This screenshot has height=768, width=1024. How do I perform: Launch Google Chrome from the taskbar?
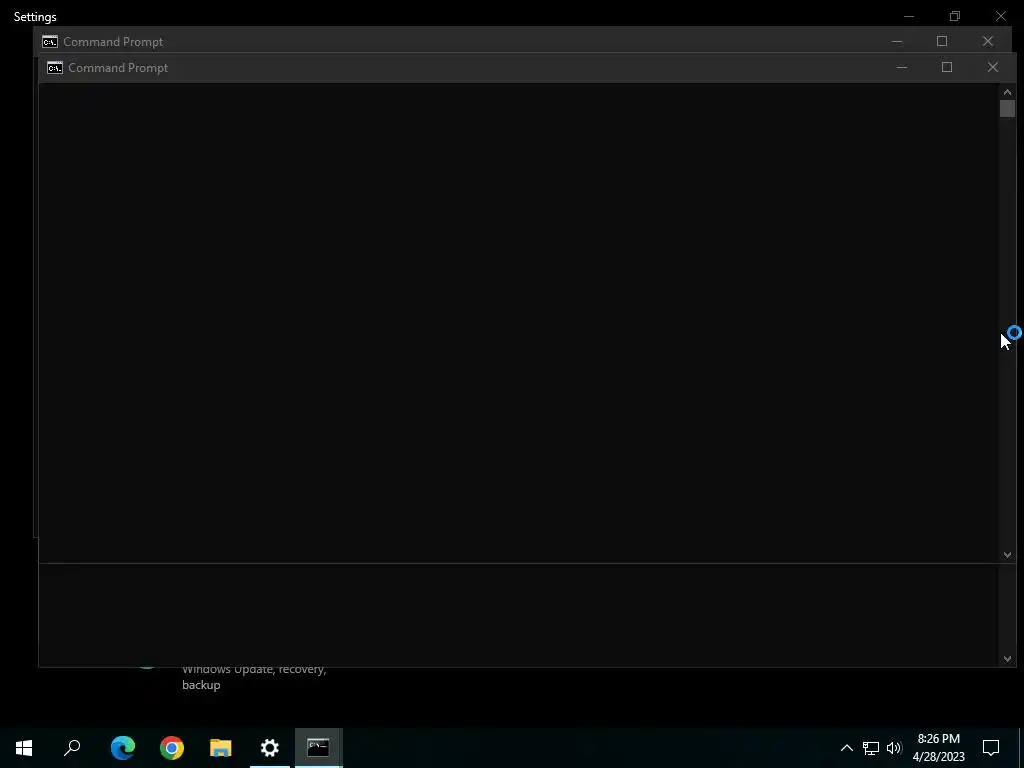point(172,748)
